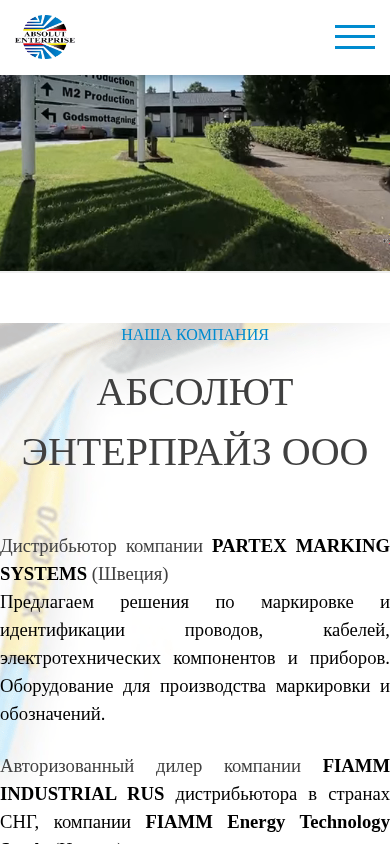Open the hamburger navigation menu

click(354, 37)
